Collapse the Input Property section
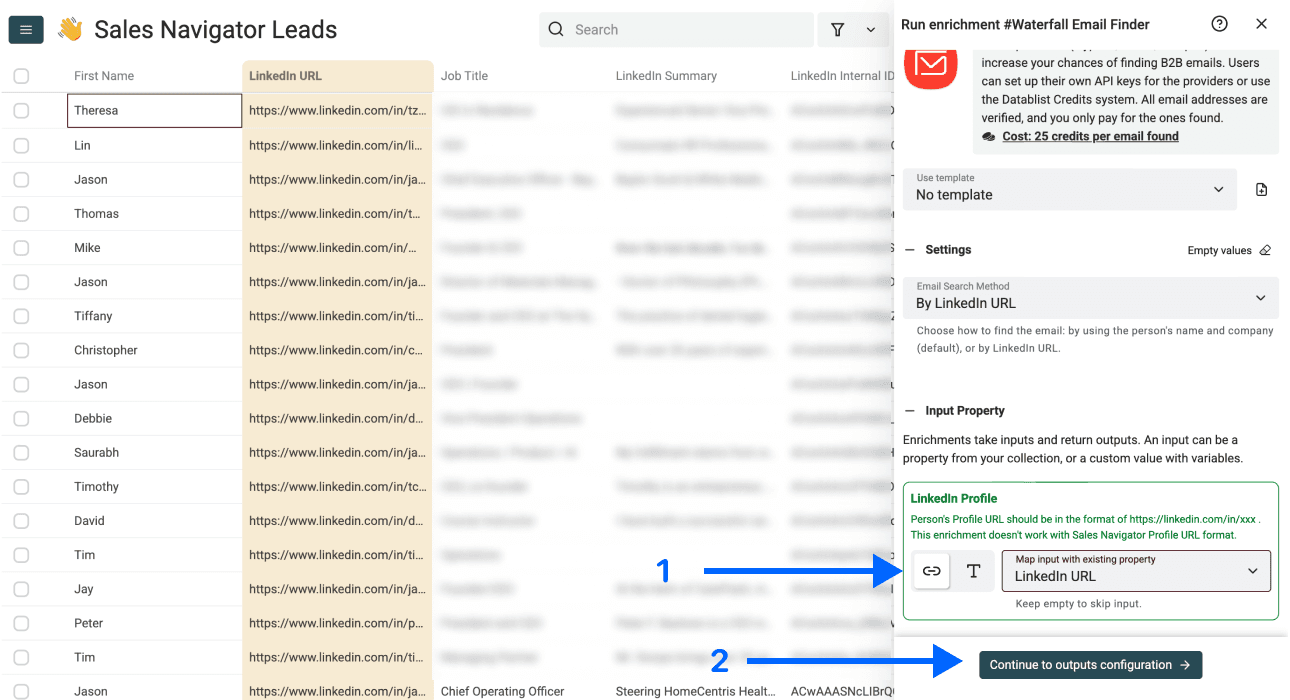This screenshot has height=700, width=1290. [x=910, y=410]
